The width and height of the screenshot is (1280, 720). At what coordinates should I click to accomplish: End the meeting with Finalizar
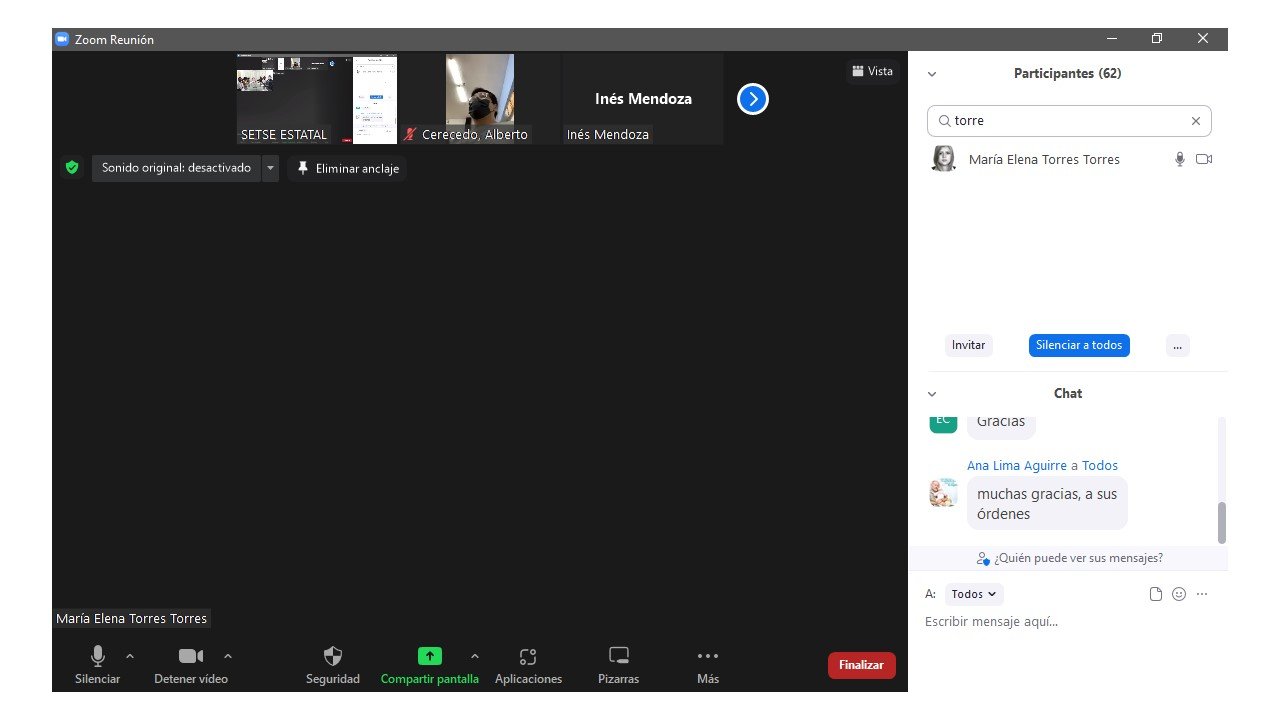861,665
